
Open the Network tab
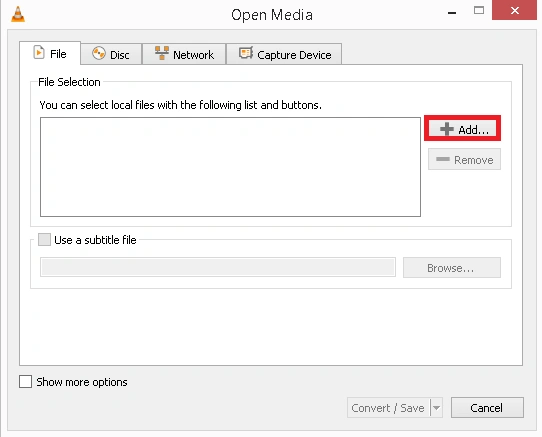click(x=184, y=54)
